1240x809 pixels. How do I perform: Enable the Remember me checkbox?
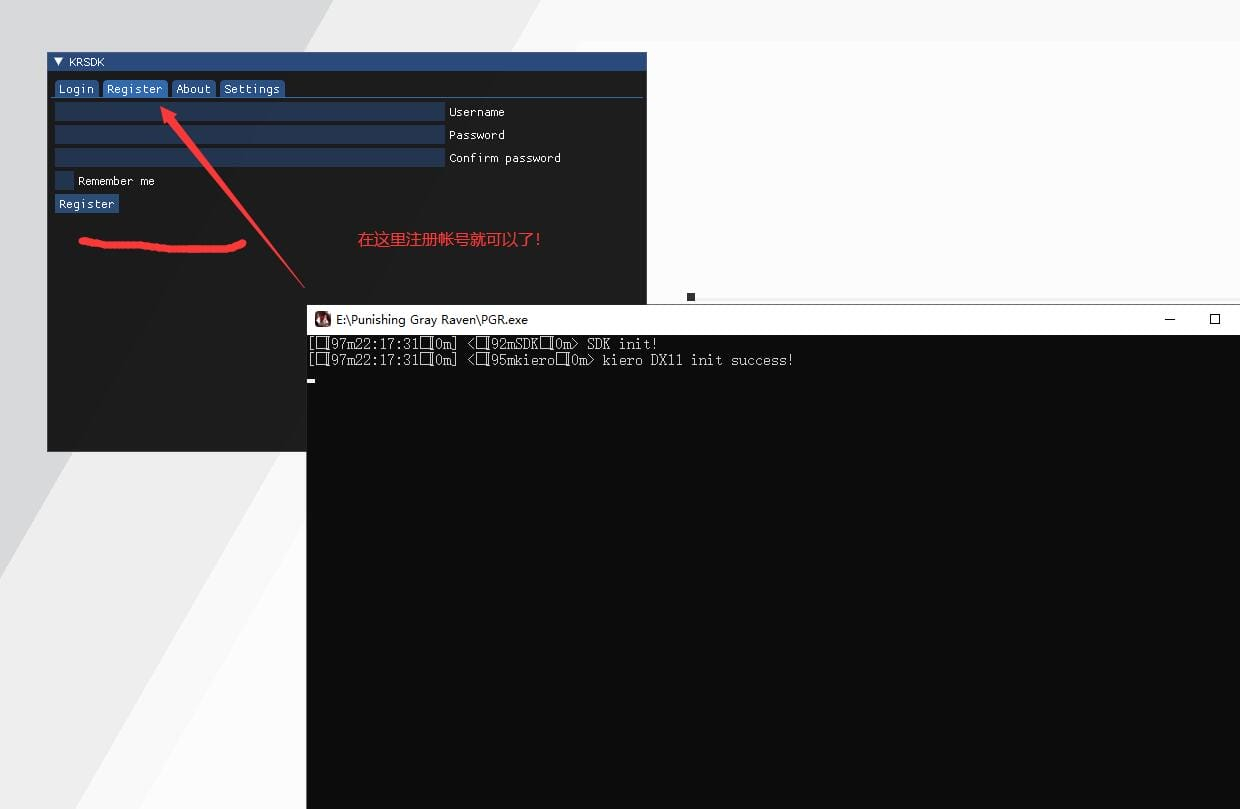tap(64, 181)
